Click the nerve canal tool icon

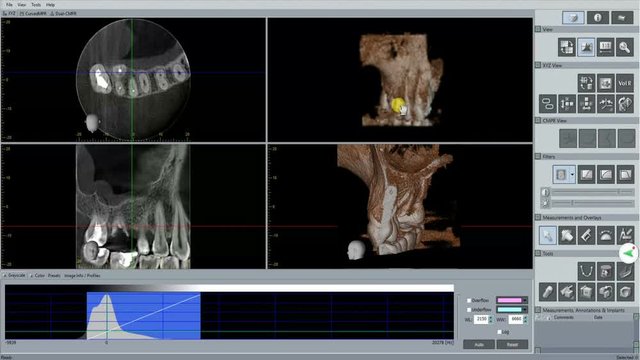click(x=624, y=271)
